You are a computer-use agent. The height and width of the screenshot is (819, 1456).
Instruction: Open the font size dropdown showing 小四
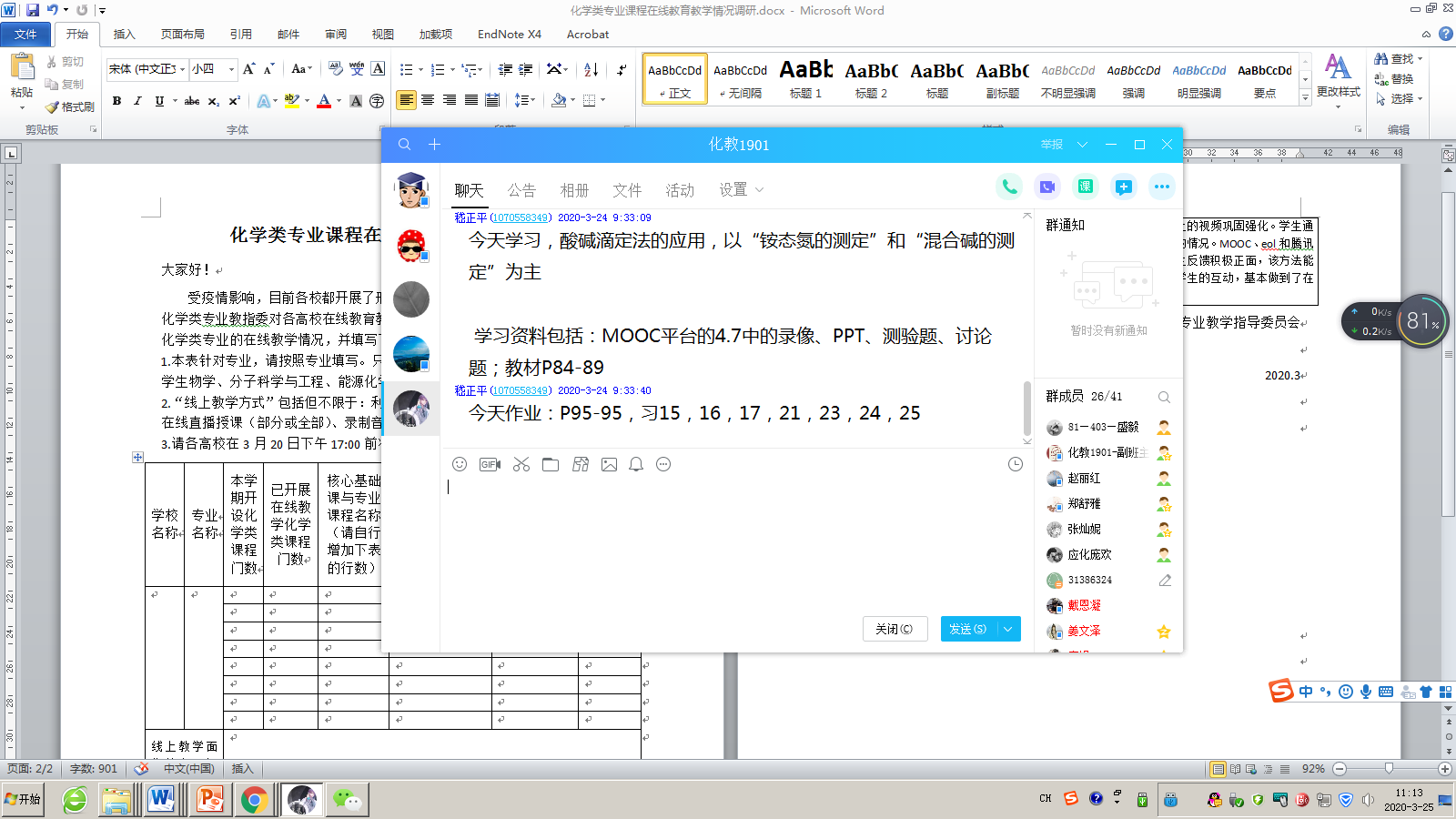[231, 69]
